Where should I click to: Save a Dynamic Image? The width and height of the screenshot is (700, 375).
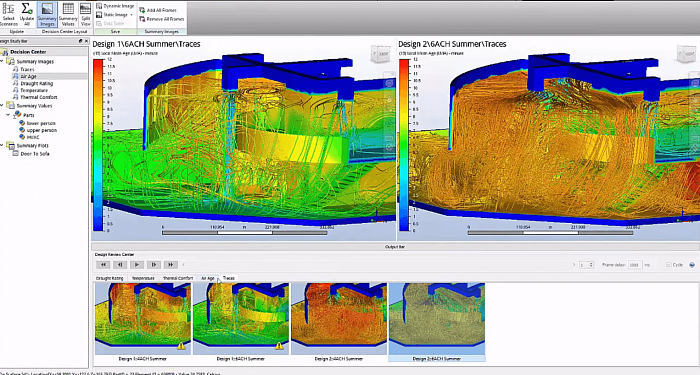(x=115, y=6)
